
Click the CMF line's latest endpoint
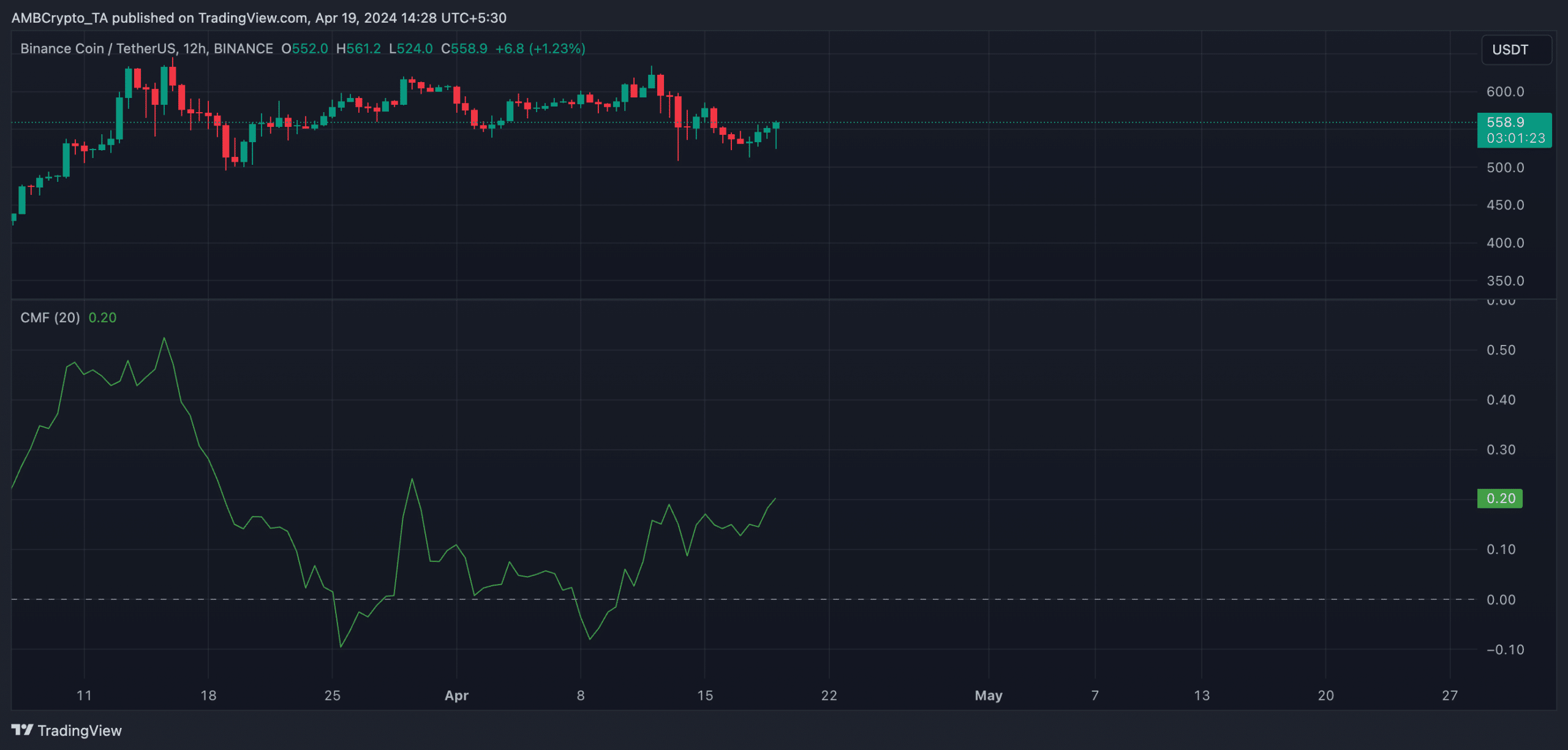click(x=775, y=499)
